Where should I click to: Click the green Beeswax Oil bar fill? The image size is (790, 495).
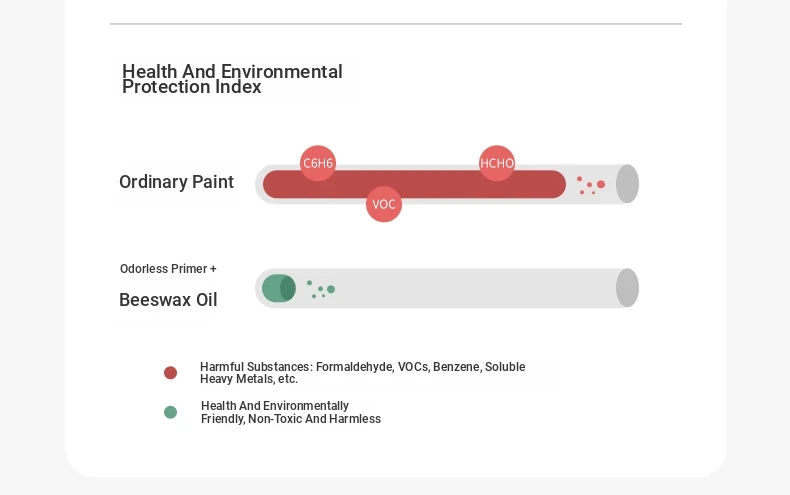[279, 288]
